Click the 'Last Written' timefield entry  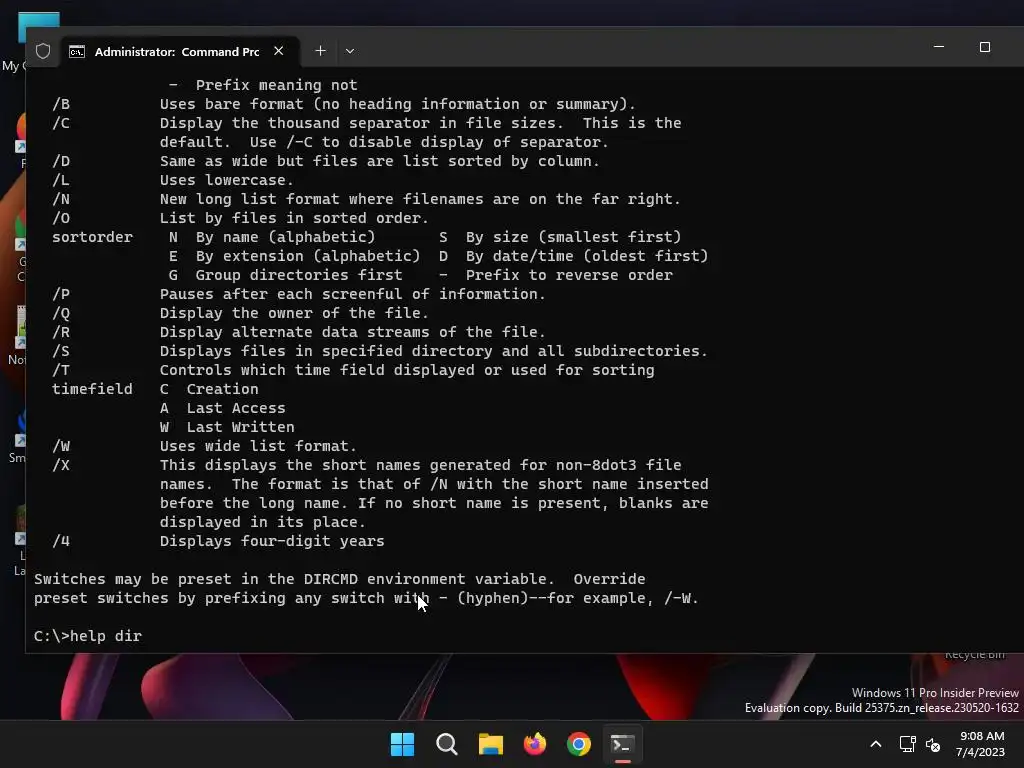pyautogui.click(x=240, y=426)
